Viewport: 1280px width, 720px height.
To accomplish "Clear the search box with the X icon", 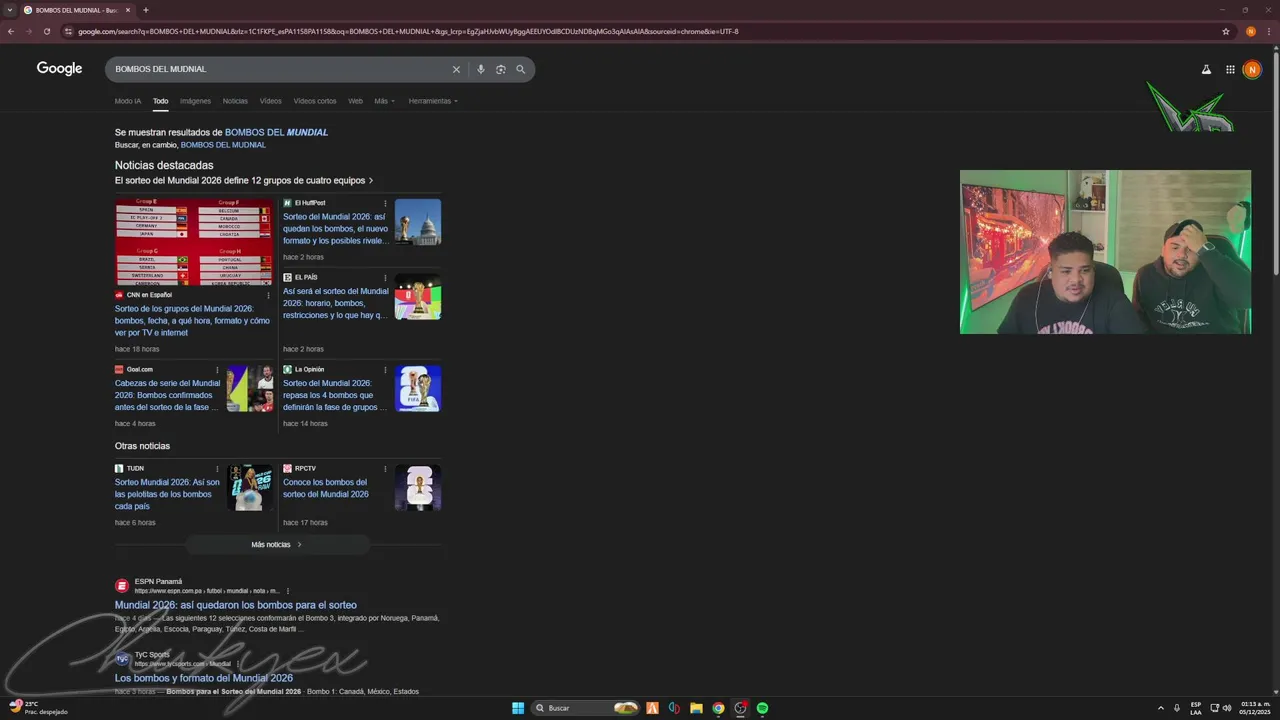I will point(456,69).
